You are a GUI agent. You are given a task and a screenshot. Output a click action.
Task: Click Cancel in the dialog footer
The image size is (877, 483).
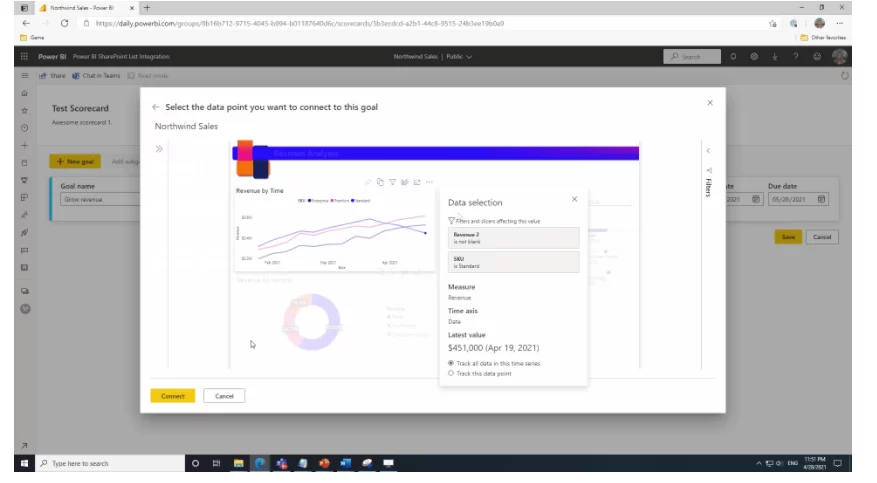click(x=224, y=396)
